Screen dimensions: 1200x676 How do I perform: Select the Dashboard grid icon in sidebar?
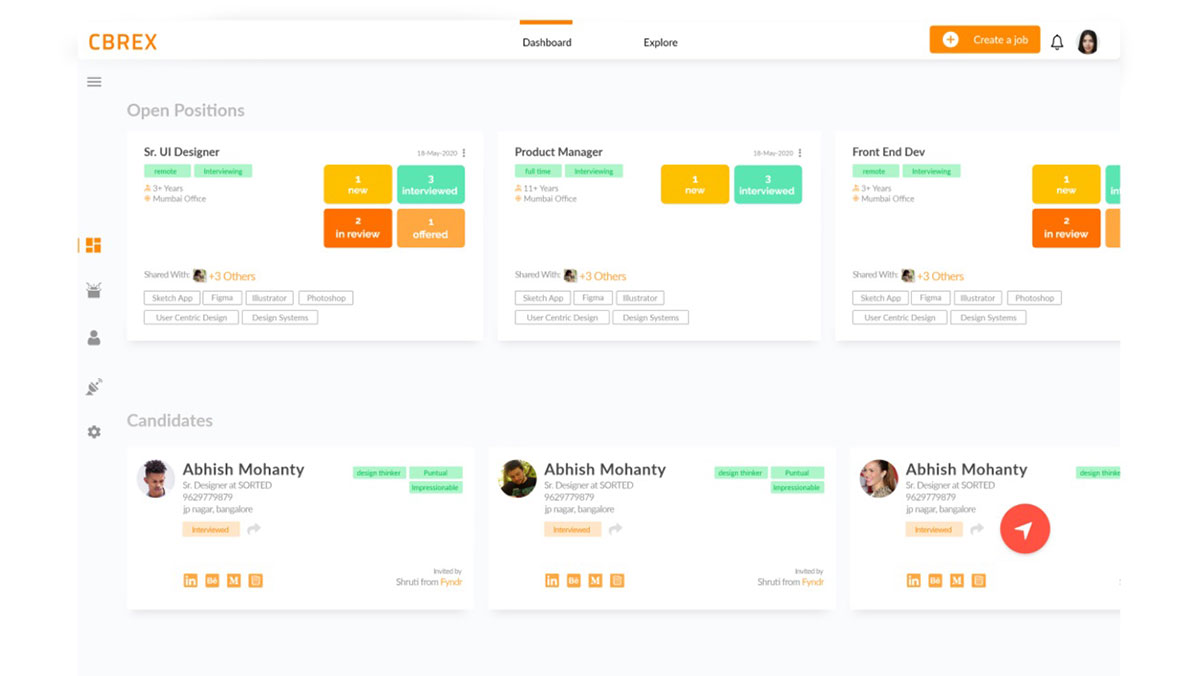point(93,244)
